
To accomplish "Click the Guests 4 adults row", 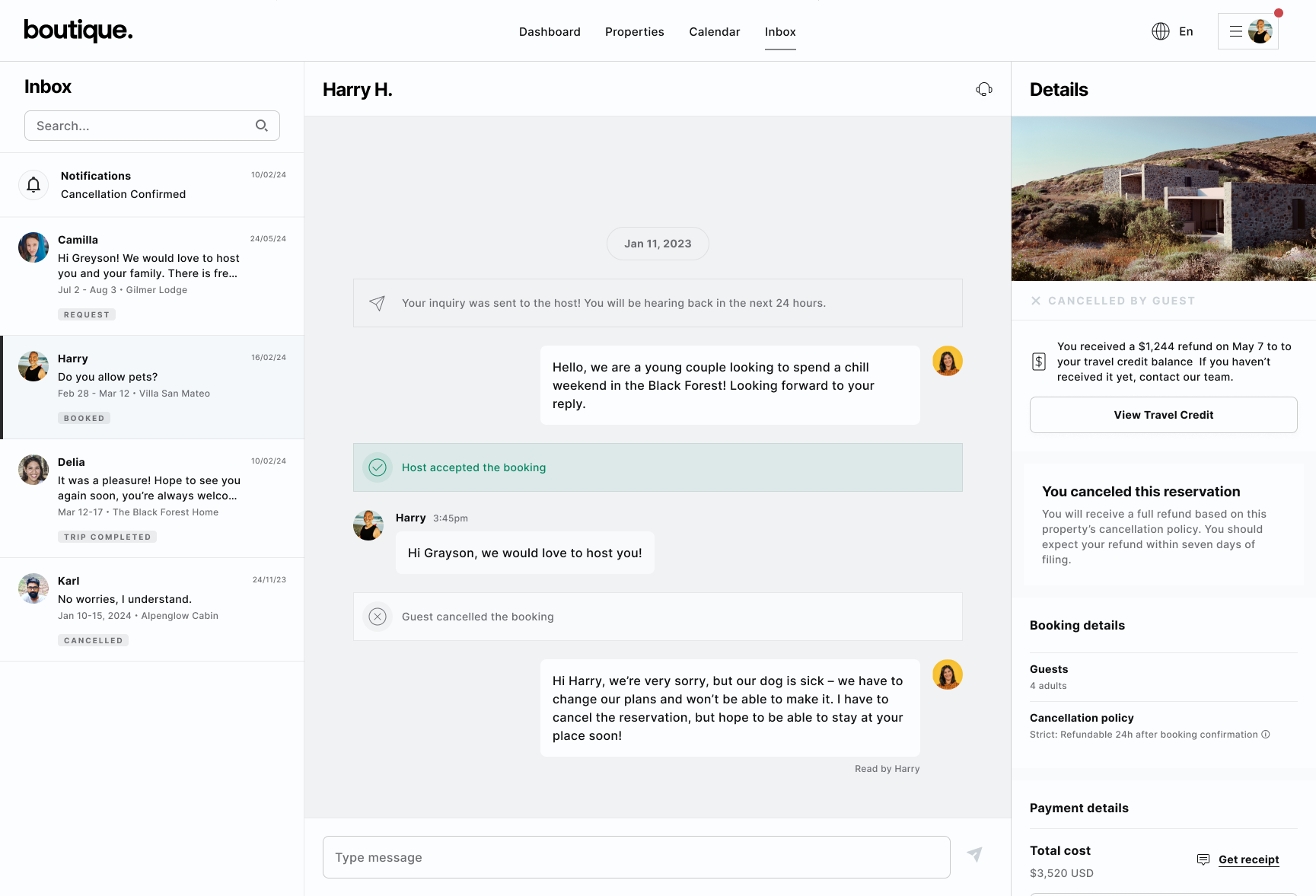I will coord(1164,677).
